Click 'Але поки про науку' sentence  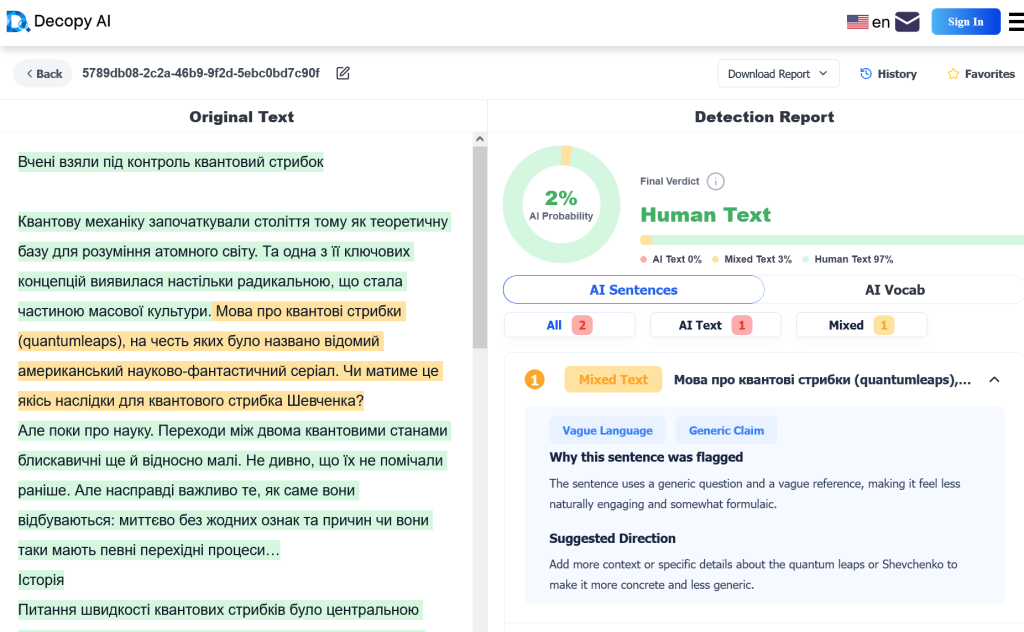pos(86,430)
